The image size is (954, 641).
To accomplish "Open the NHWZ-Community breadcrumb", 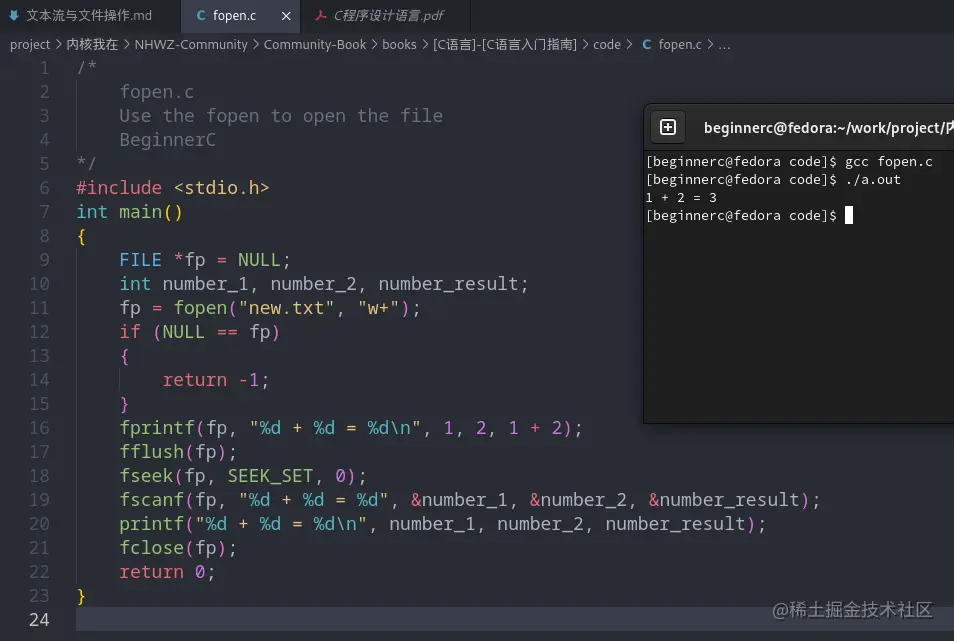I will click(191, 44).
